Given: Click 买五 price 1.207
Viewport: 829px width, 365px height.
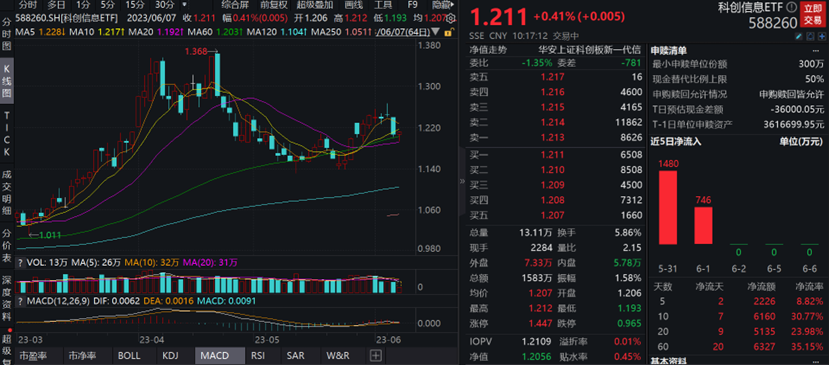Looking at the screenshot, I should click(x=552, y=215).
